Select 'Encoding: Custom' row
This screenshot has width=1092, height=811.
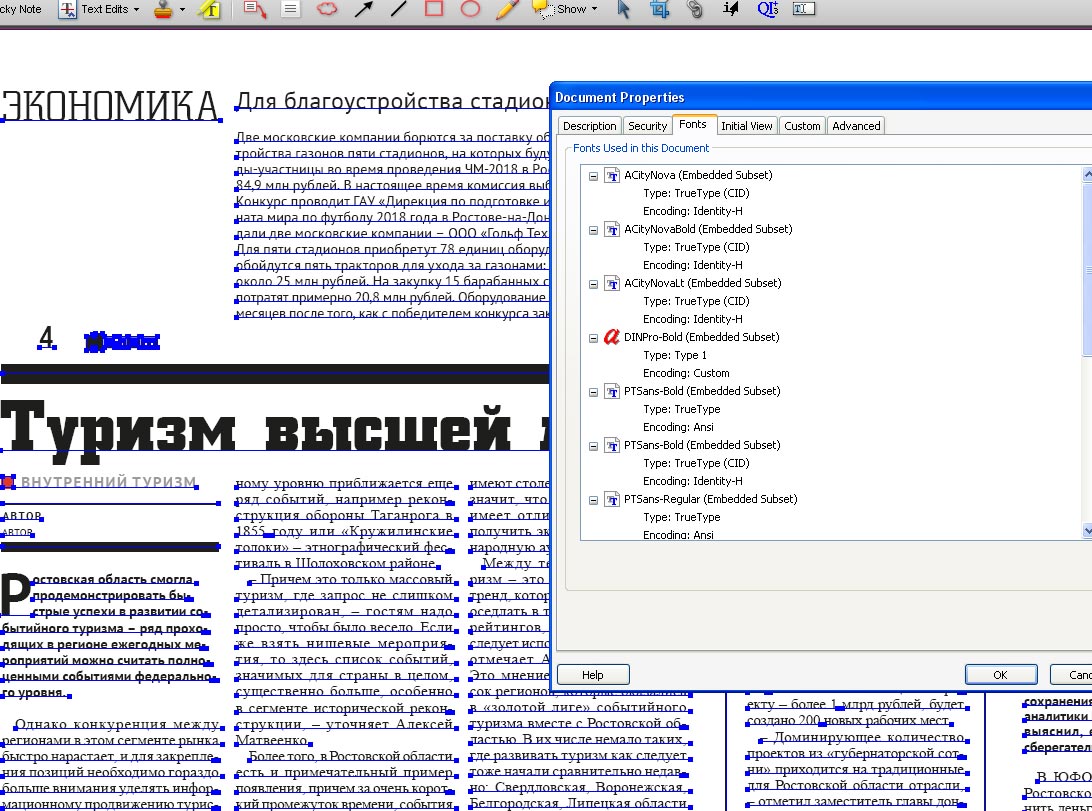click(x=686, y=373)
